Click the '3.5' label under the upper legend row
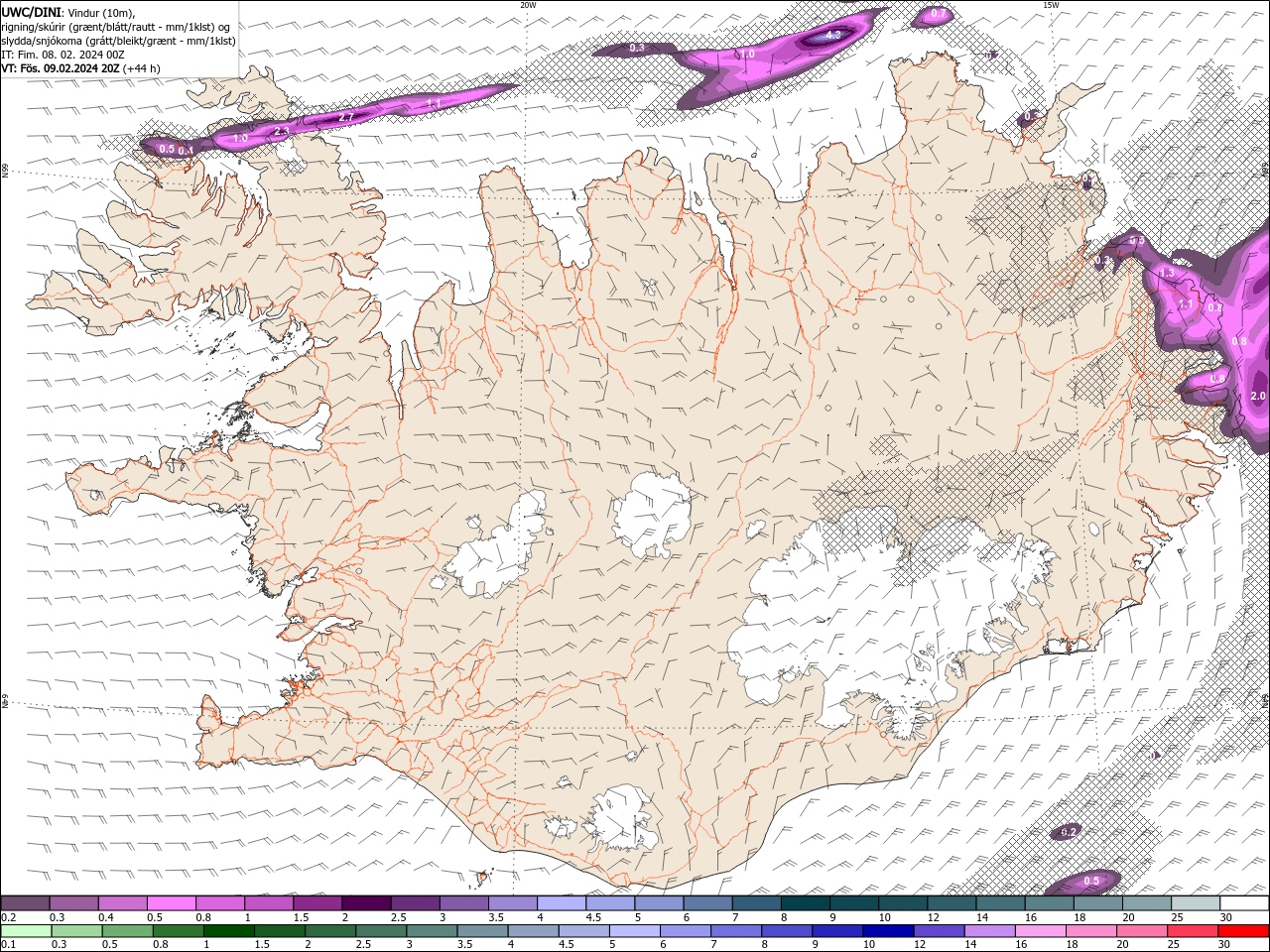Image resolution: width=1270 pixels, height=952 pixels. click(x=495, y=917)
